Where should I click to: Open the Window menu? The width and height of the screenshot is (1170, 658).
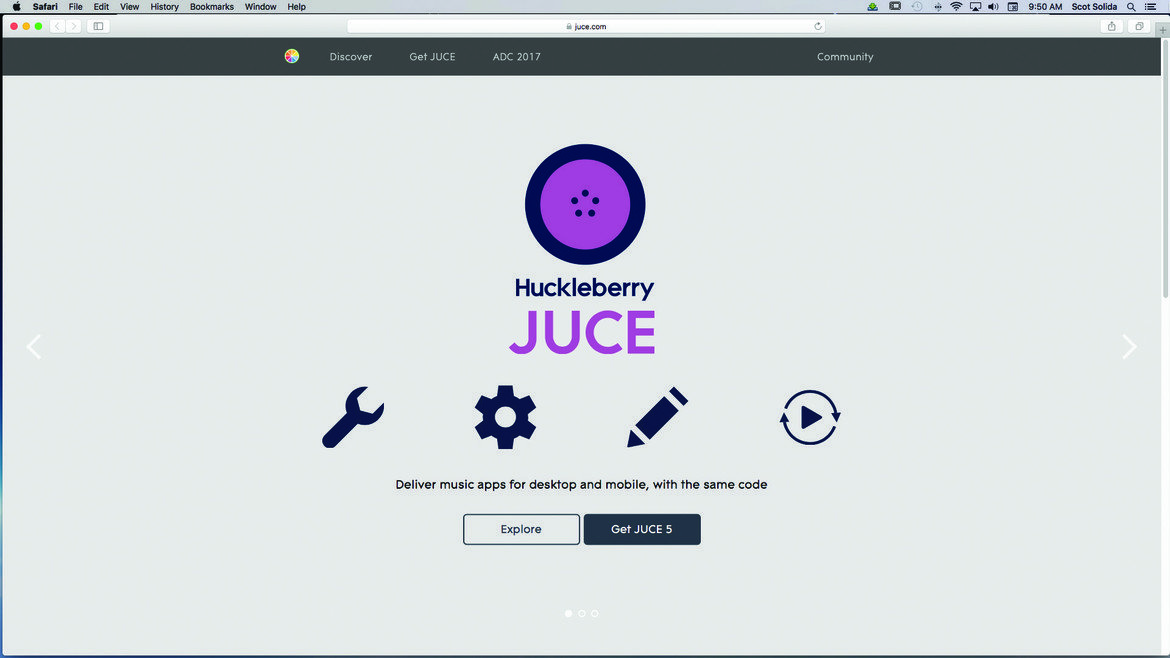click(260, 7)
